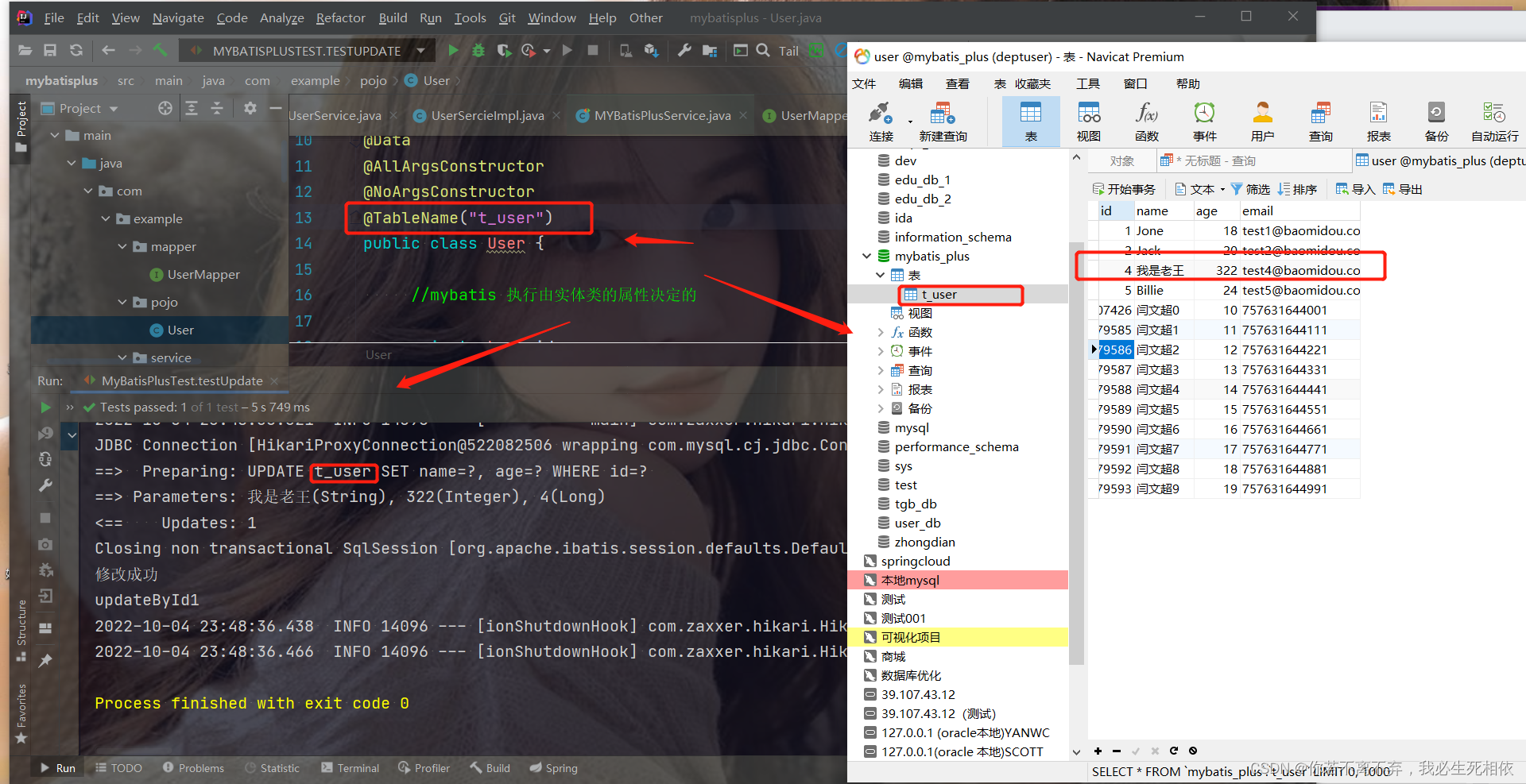The height and width of the screenshot is (784, 1526).
Task: Click 导入 import button in Navicat
Action: click(x=1355, y=189)
